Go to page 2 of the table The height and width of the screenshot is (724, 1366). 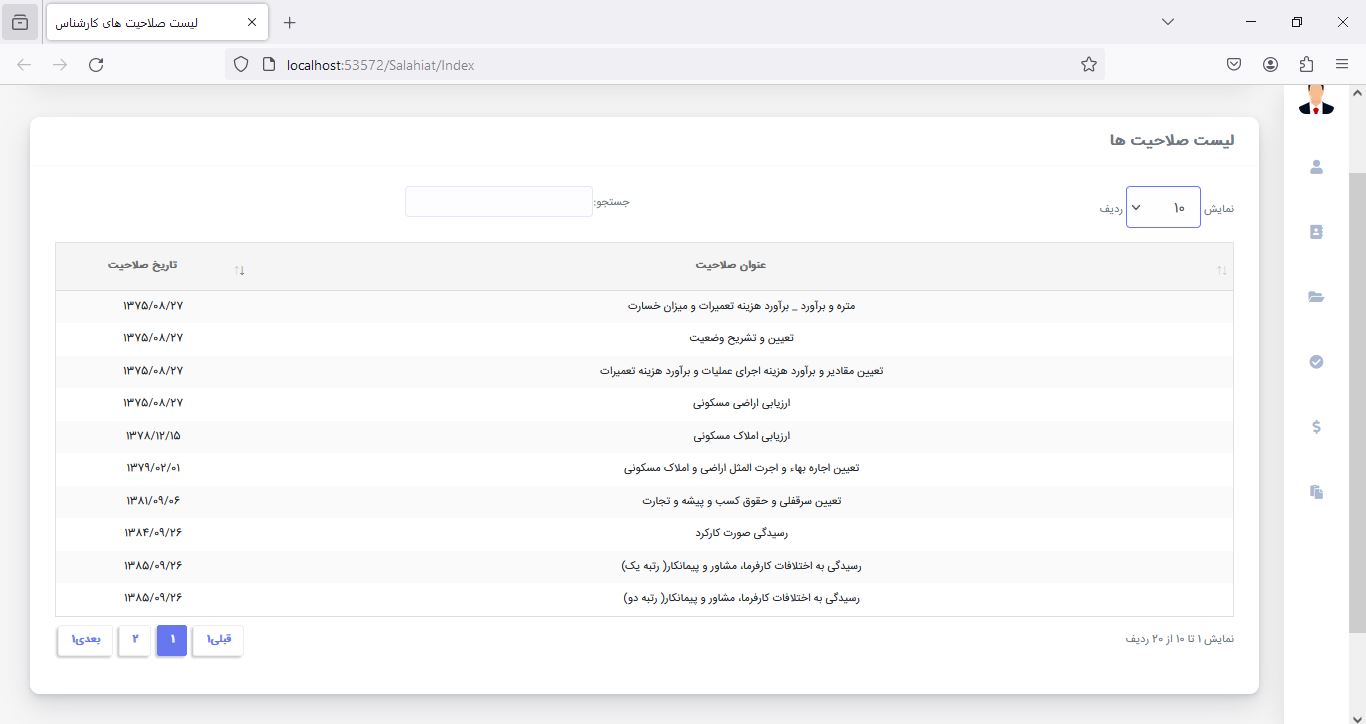[134, 640]
